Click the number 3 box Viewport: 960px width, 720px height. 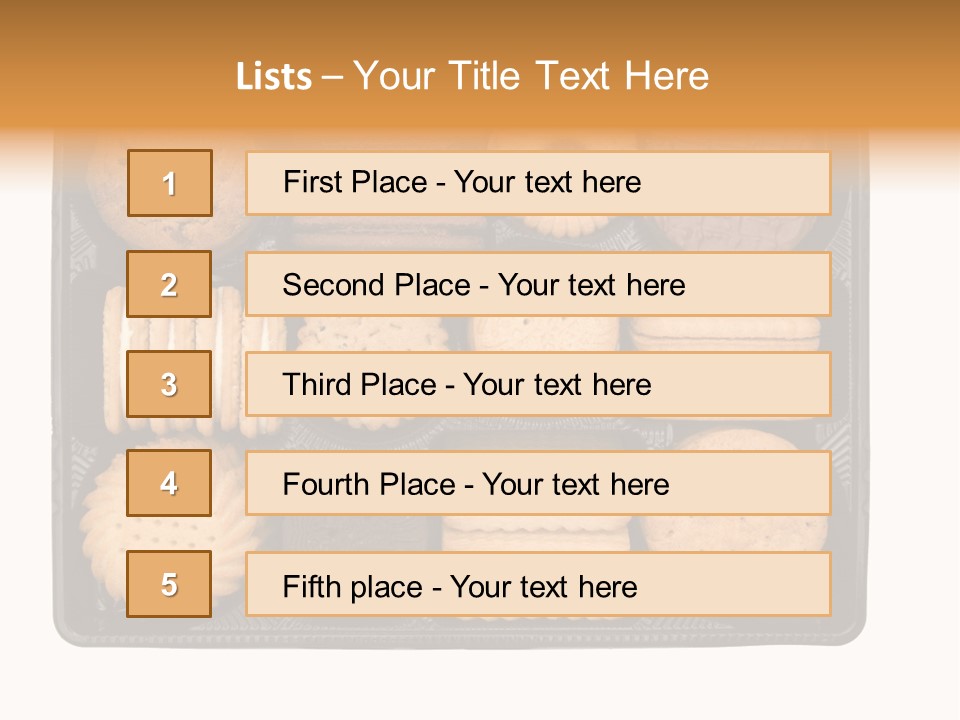pyautogui.click(x=170, y=384)
